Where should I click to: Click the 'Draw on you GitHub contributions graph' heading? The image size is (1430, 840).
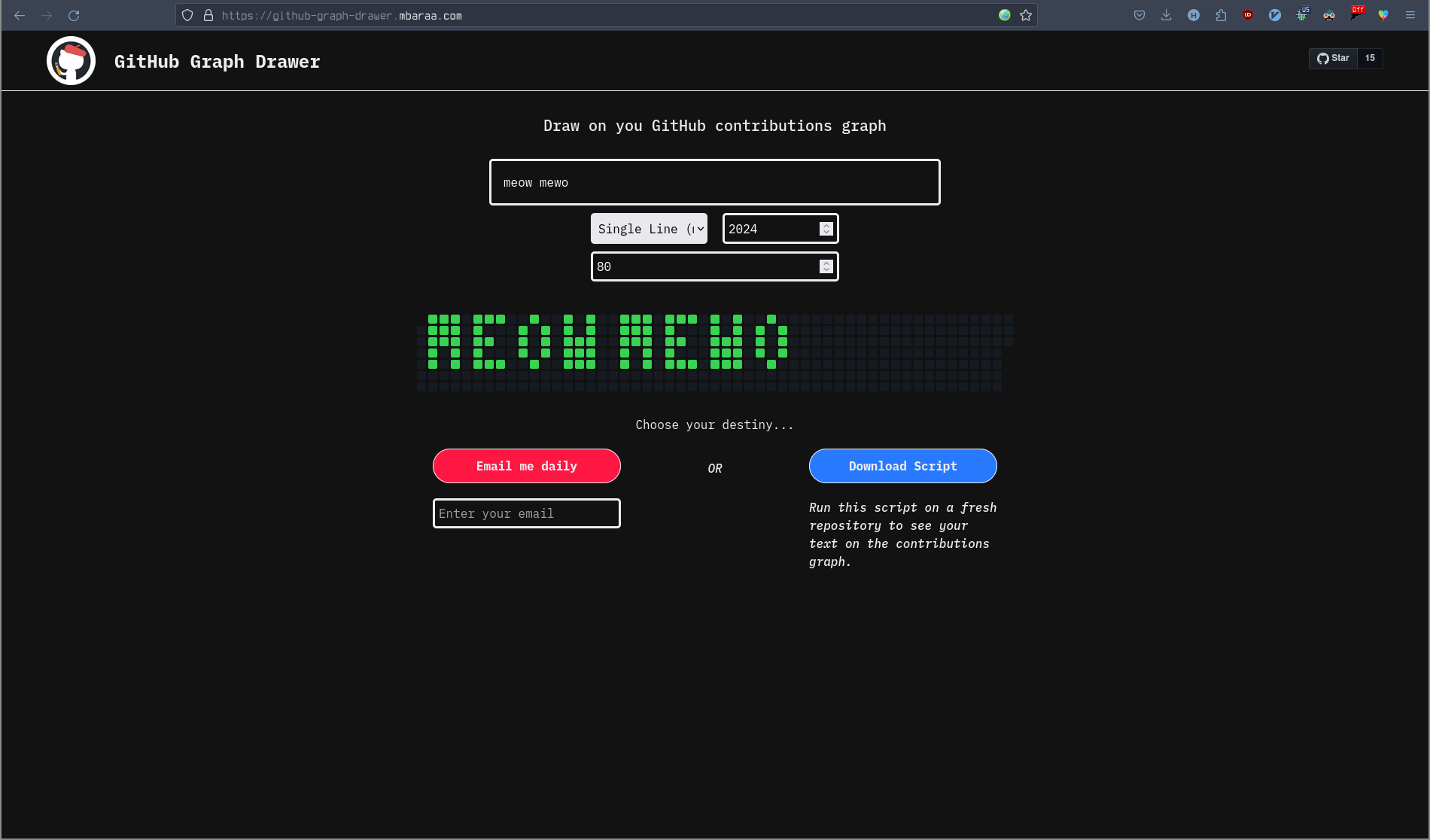click(714, 126)
